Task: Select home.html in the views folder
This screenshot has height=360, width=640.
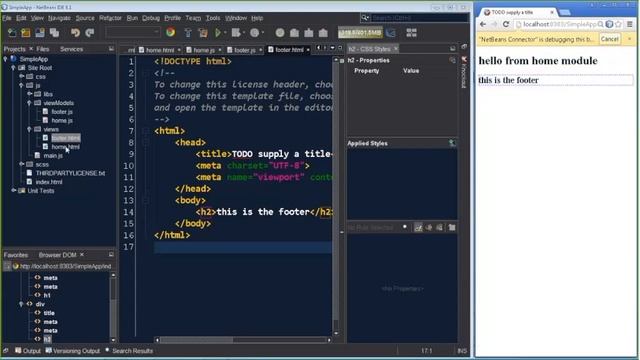Action: [65, 147]
